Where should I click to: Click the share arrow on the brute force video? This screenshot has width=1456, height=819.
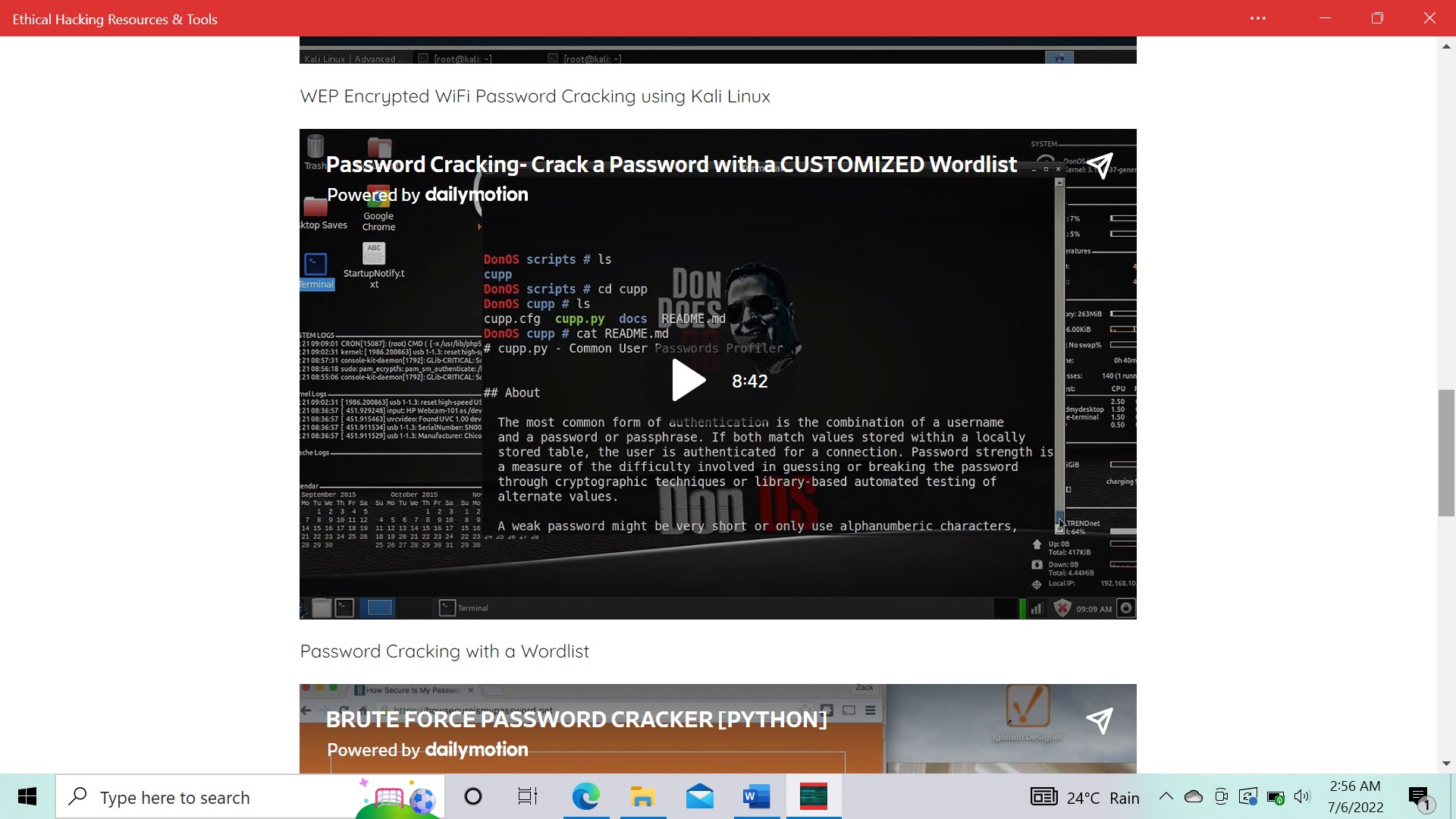(1100, 721)
